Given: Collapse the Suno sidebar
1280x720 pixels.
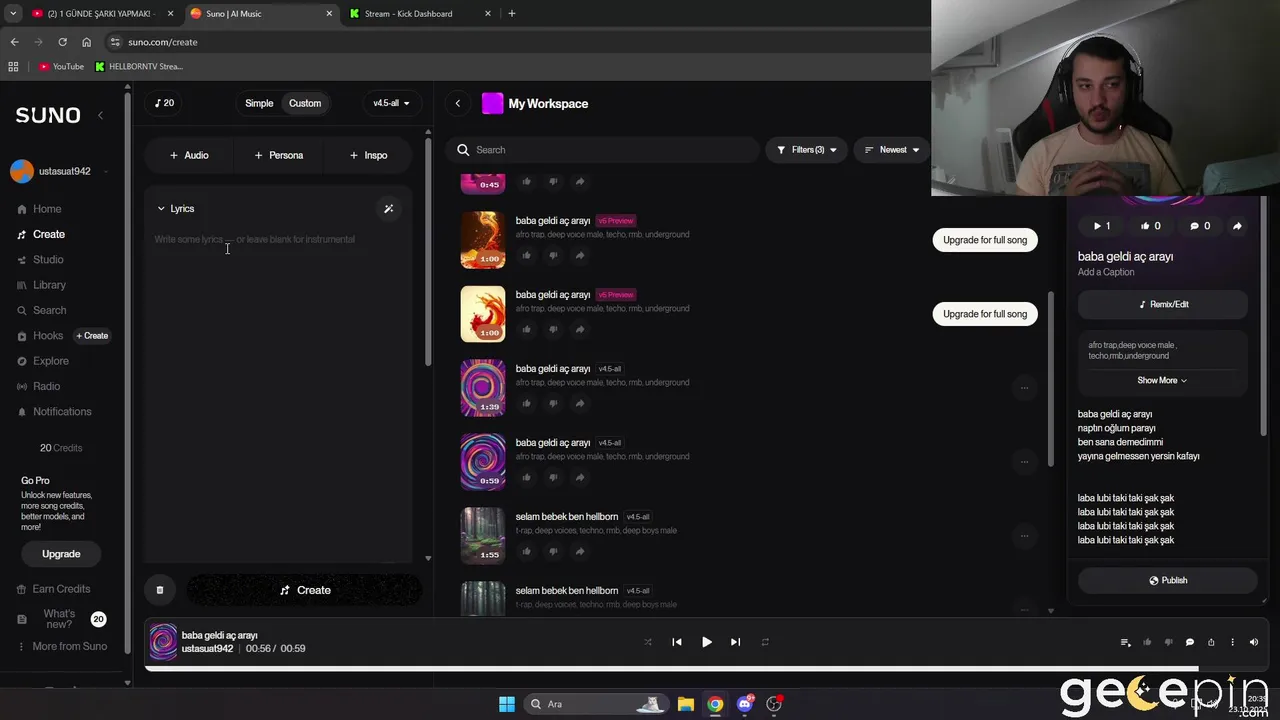Looking at the screenshot, I should [100, 115].
